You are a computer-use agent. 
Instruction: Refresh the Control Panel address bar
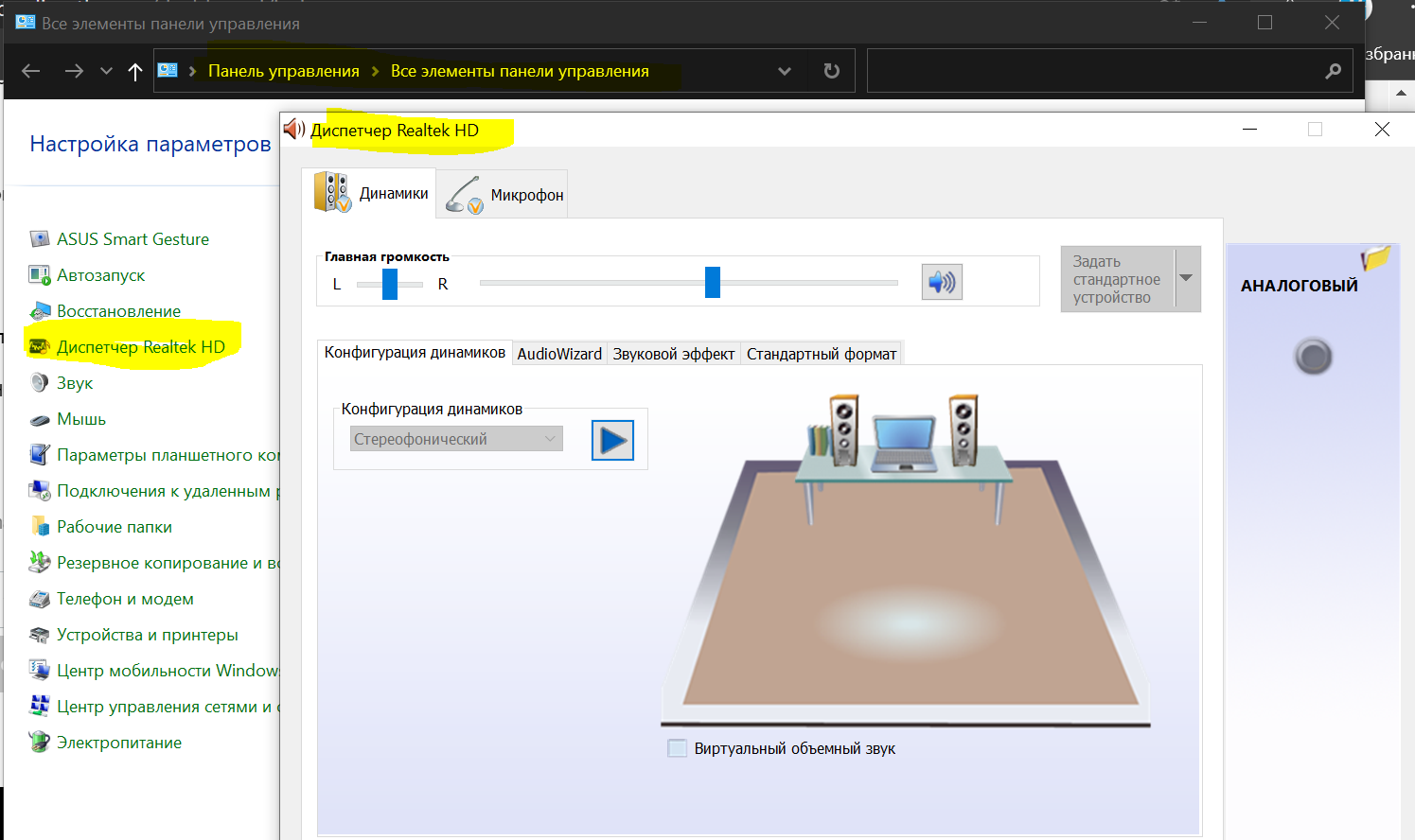pyautogui.click(x=832, y=71)
